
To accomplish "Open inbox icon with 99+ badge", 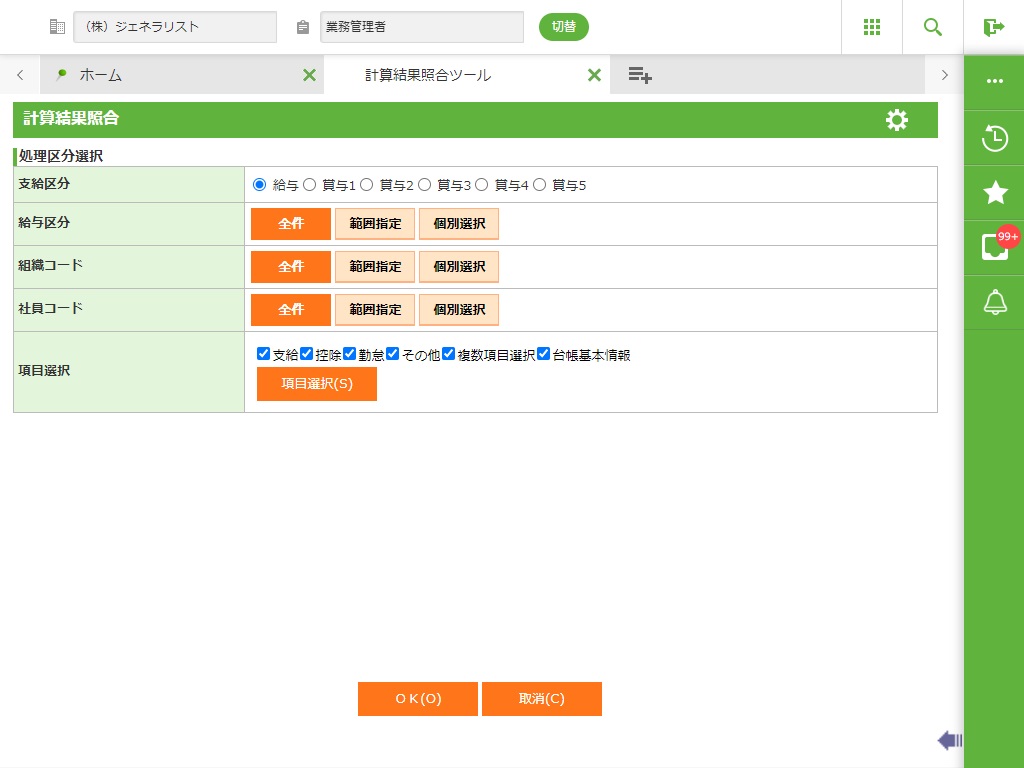I will point(994,247).
